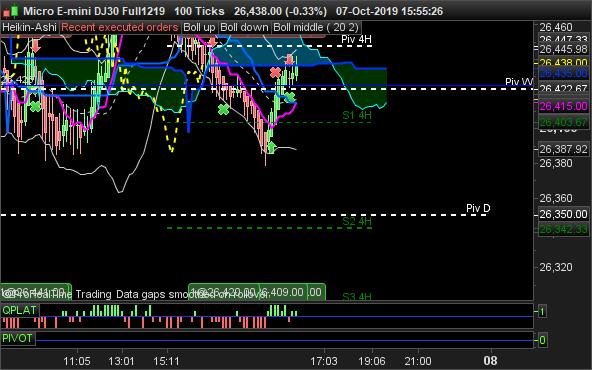Click the green up-arrow buy order marker
Image resolution: width=592 pixels, height=370 pixels.
(271, 147)
